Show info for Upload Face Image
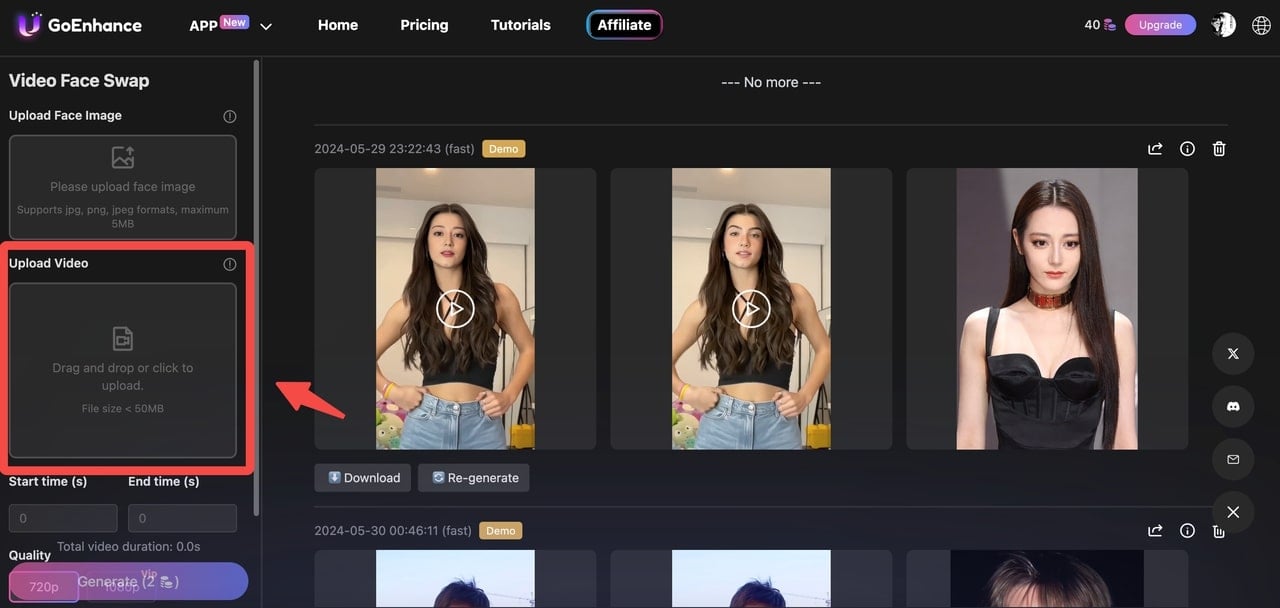1280x608 pixels. pos(230,116)
